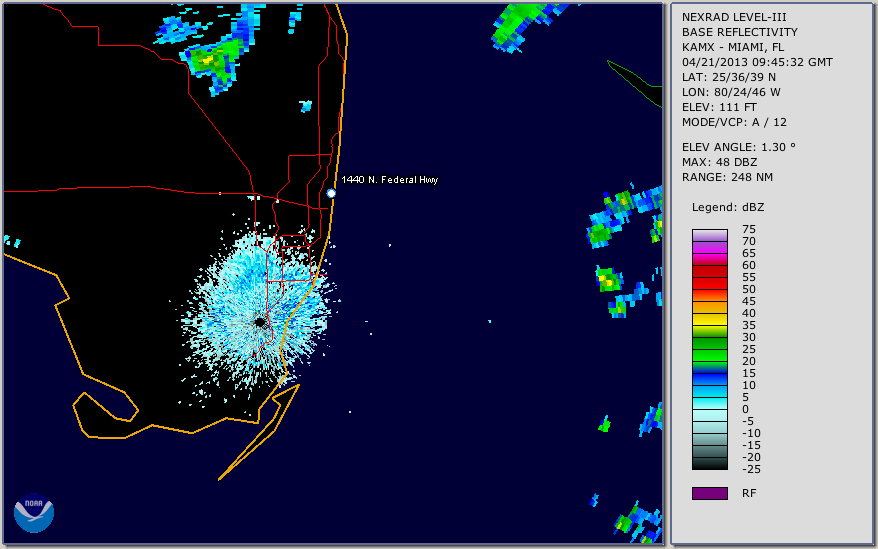Click the purple RF legend swatch
The width and height of the screenshot is (878, 549).
(709, 493)
